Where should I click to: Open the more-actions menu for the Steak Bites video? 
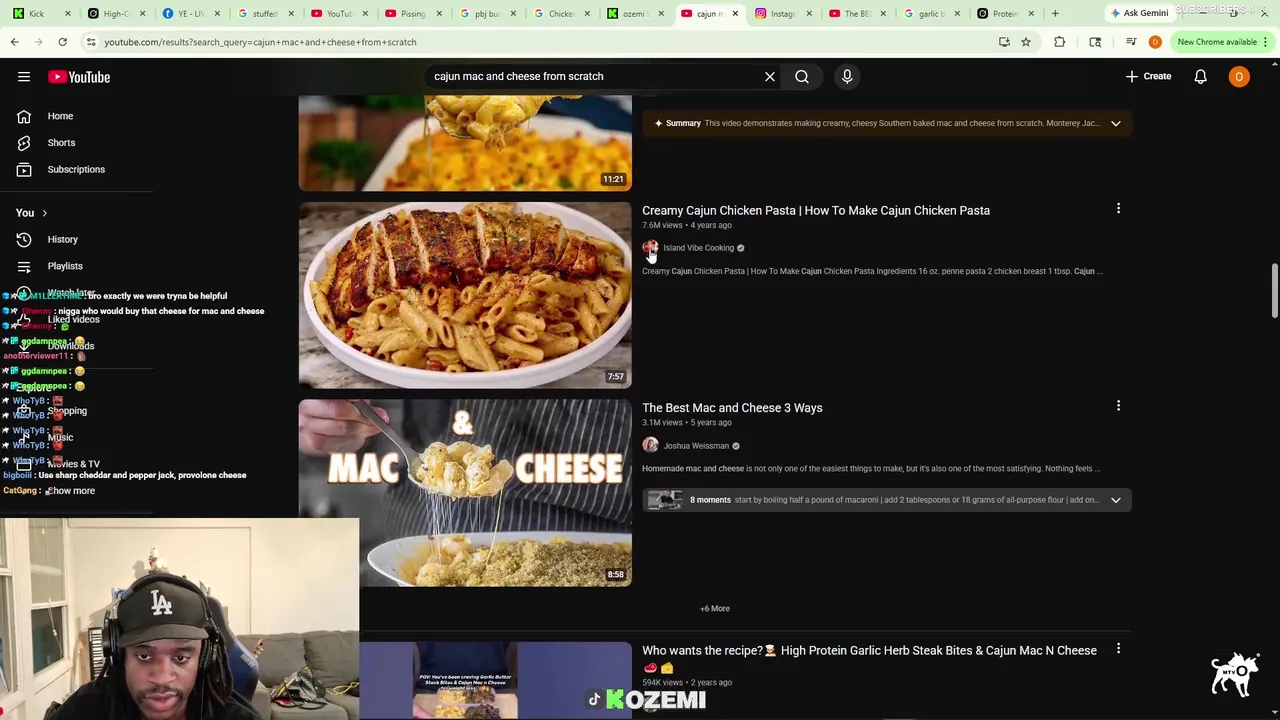coord(1118,649)
